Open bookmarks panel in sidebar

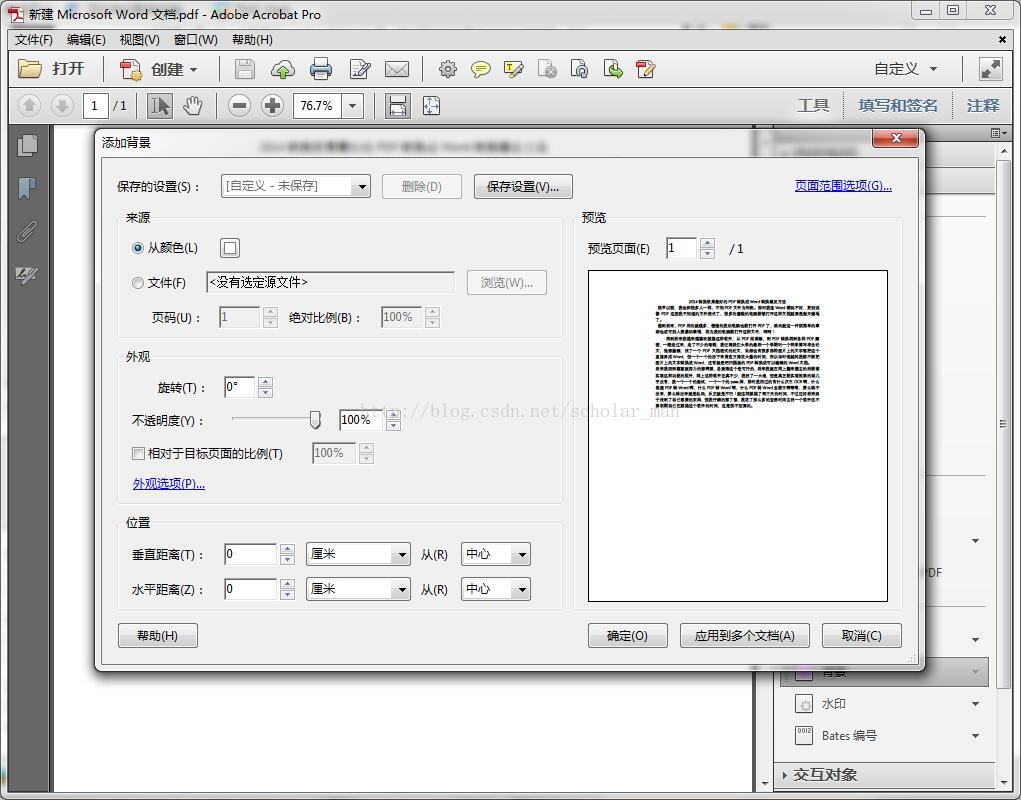point(27,188)
